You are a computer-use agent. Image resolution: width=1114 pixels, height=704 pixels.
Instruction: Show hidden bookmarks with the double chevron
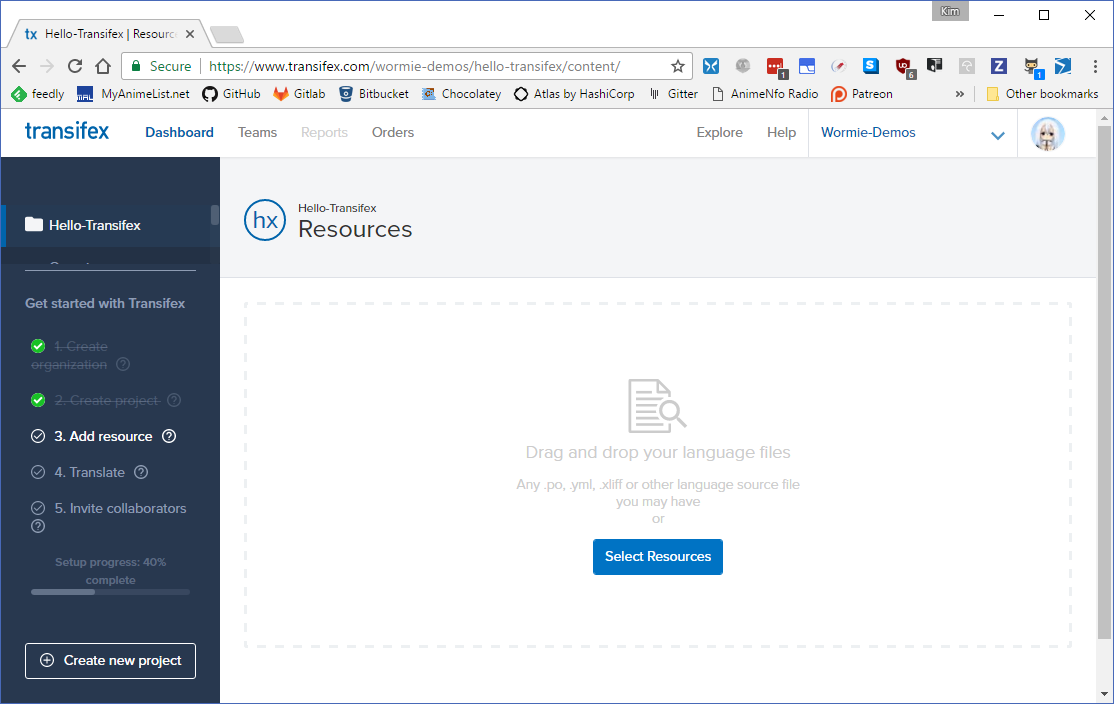click(959, 94)
